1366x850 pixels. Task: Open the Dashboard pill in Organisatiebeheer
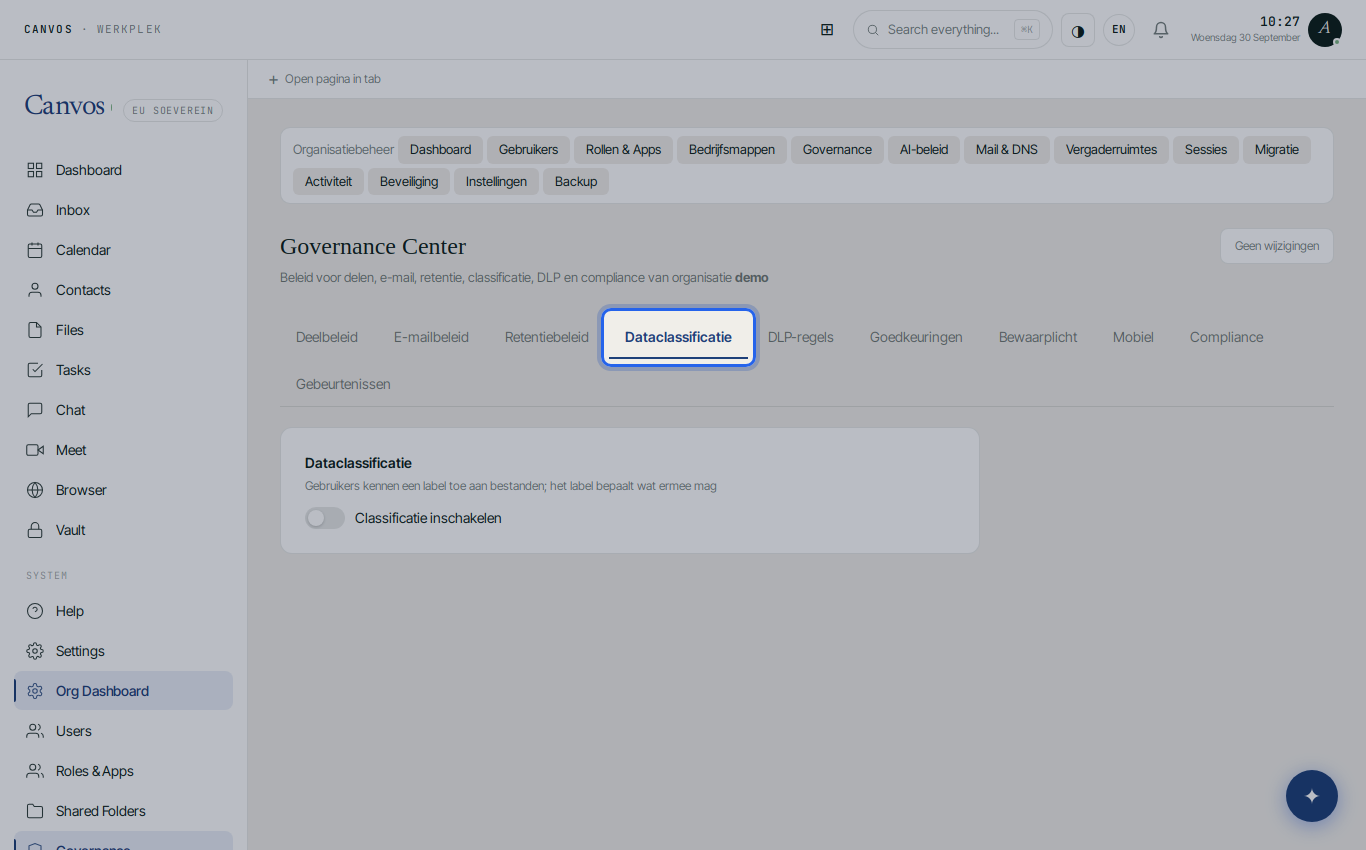click(x=440, y=150)
